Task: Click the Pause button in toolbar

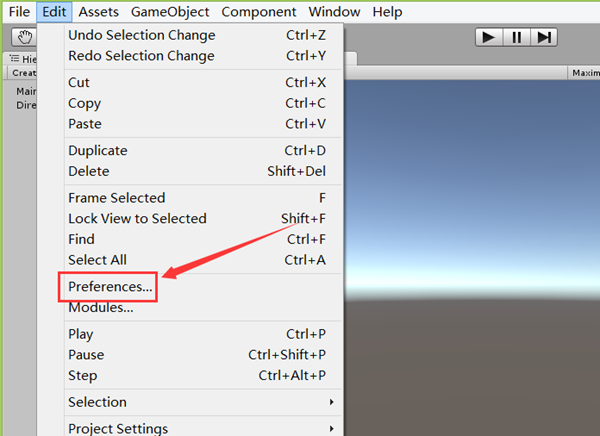Action: tap(516, 37)
